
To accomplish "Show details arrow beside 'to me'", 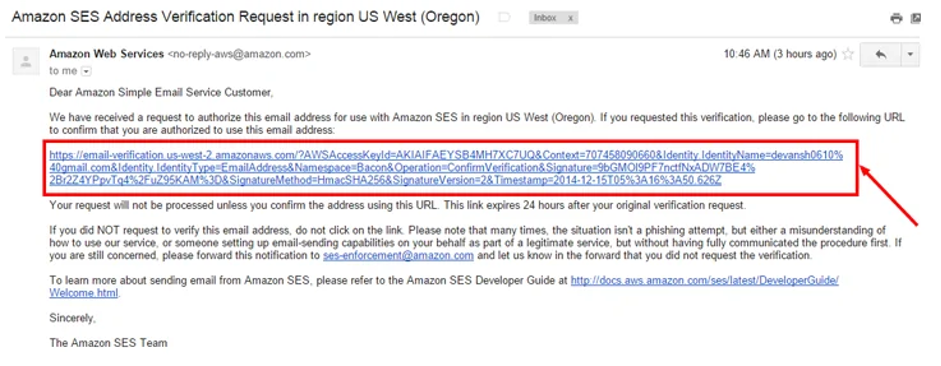I will [x=86, y=71].
